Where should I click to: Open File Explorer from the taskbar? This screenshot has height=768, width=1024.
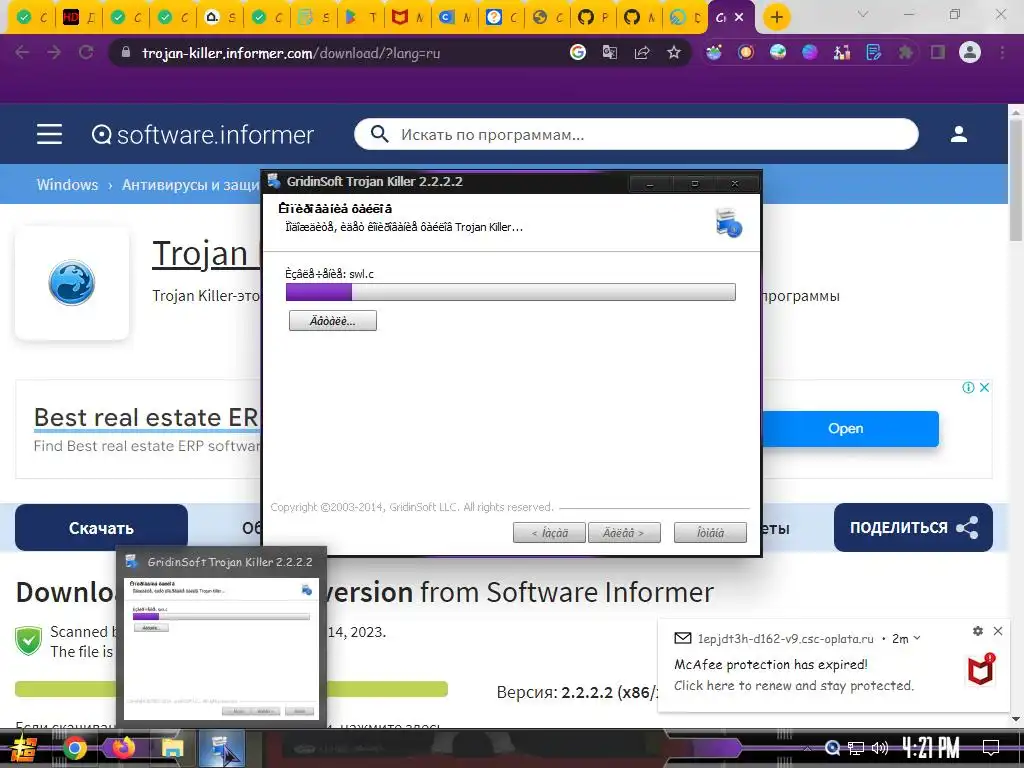click(172, 748)
